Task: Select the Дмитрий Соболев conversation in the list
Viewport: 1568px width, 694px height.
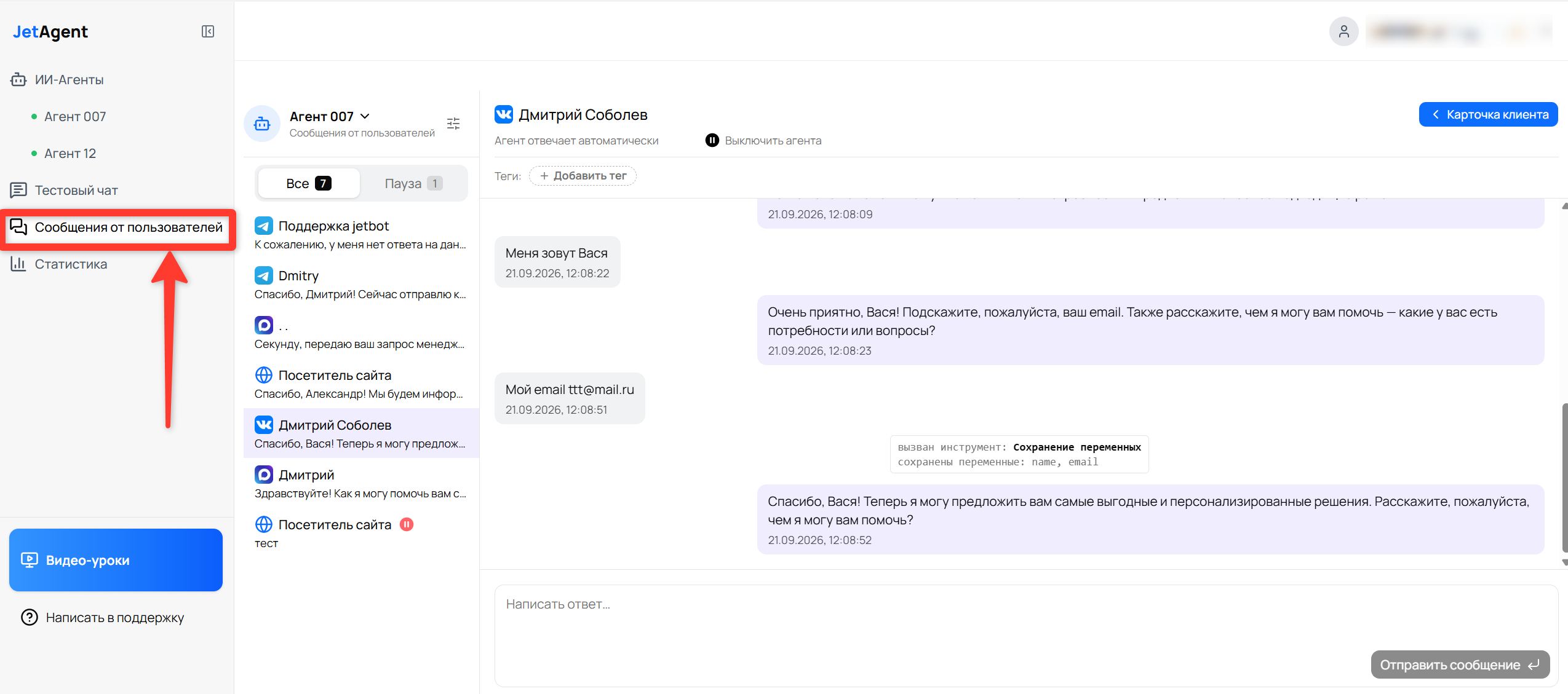Action: (361, 433)
